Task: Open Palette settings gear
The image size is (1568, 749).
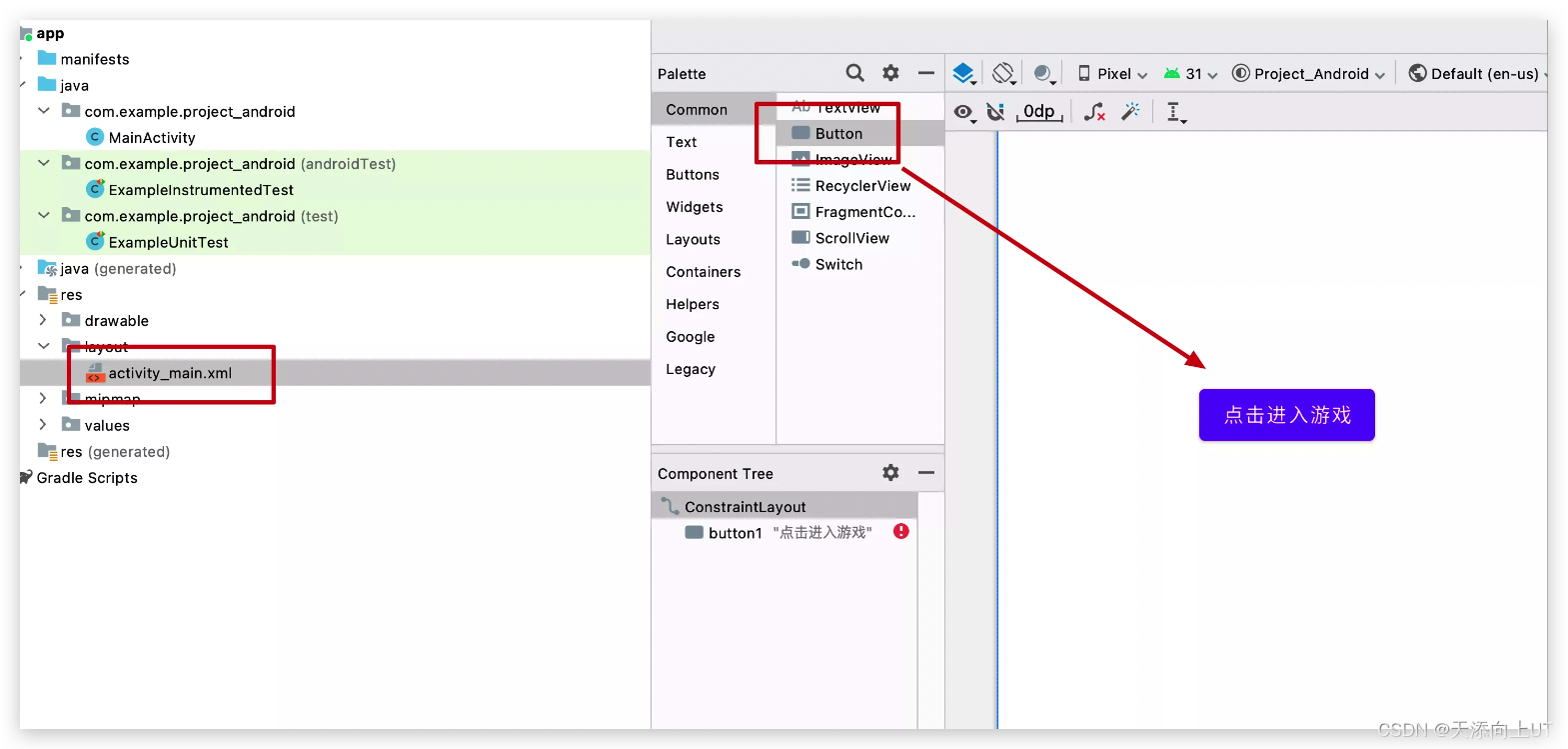Action: click(890, 73)
